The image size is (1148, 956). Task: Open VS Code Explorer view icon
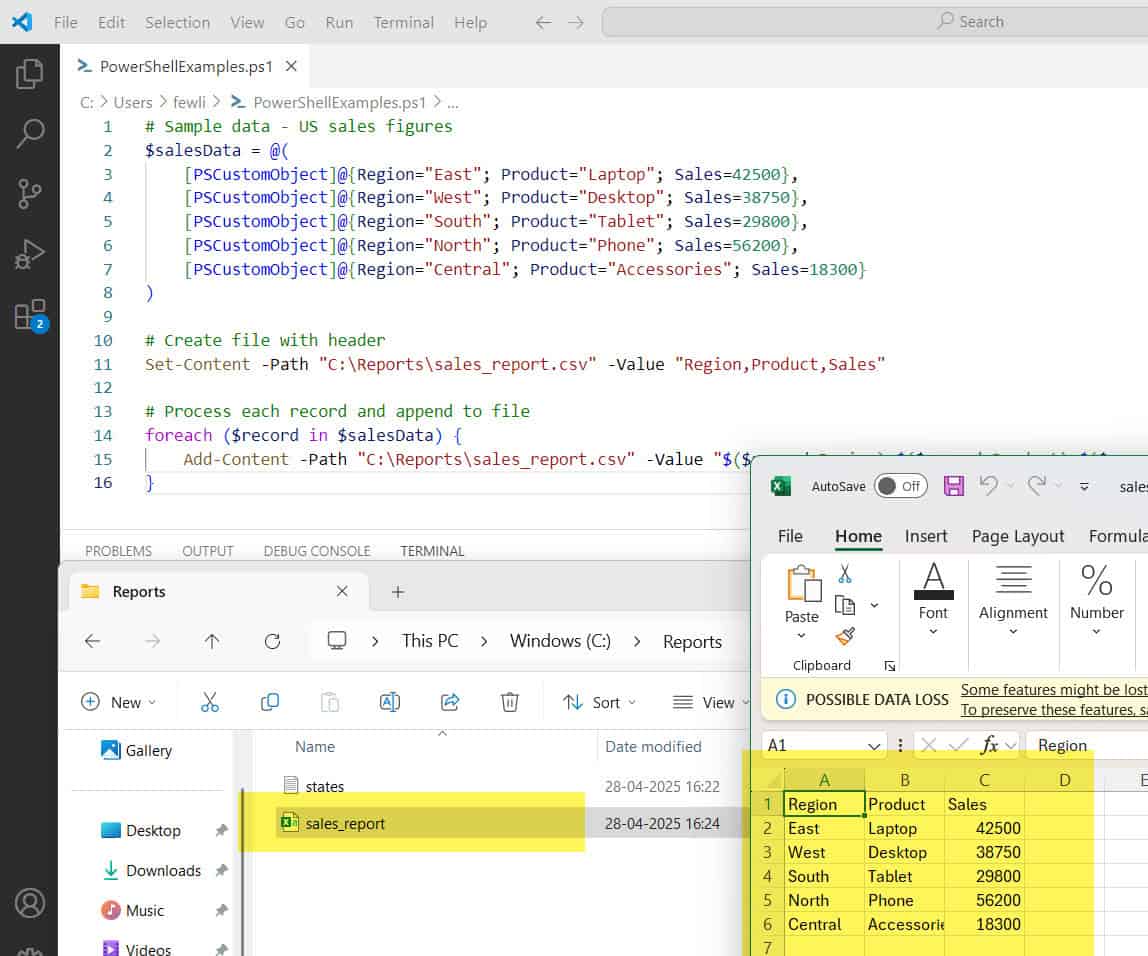pyautogui.click(x=29, y=73)
